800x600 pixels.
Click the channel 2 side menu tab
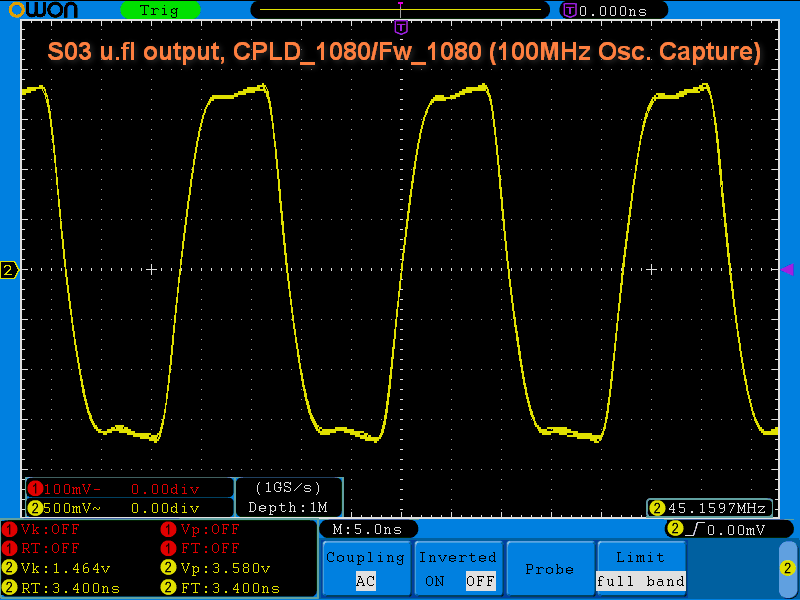pyautogui.click(x=788, y=568)
